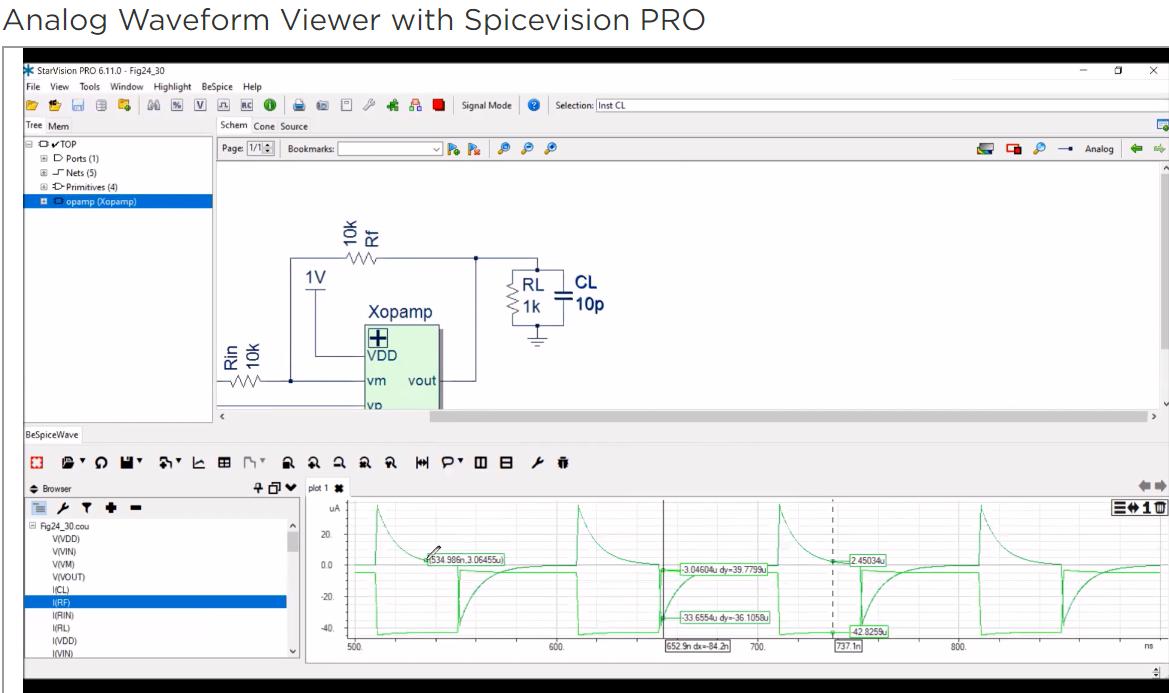Image resolution: width=1169 pixels, height=693 pixels.
Task: Click the minus icon in Browser toolbar
Action: click(136, 507)
